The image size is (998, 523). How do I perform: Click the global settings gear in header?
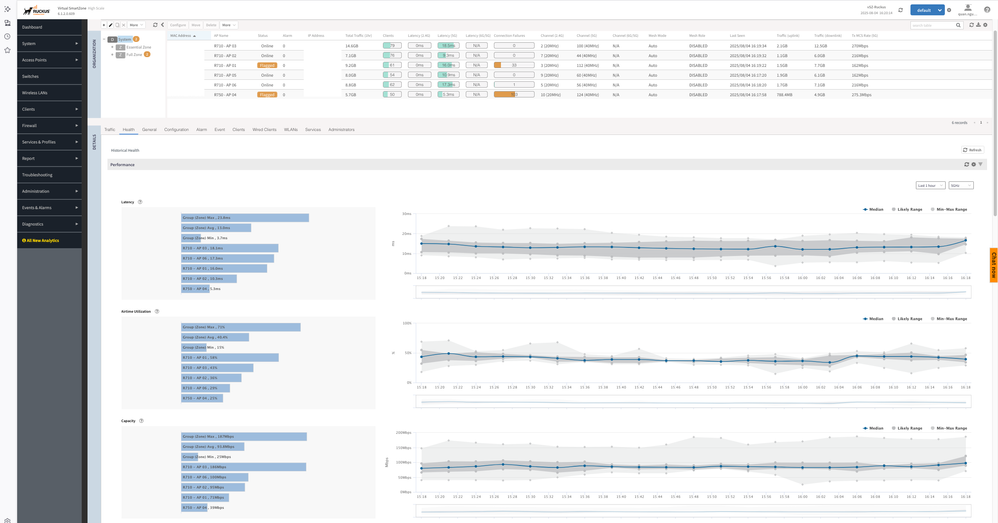pyautogui.click(x=949, y=10)
